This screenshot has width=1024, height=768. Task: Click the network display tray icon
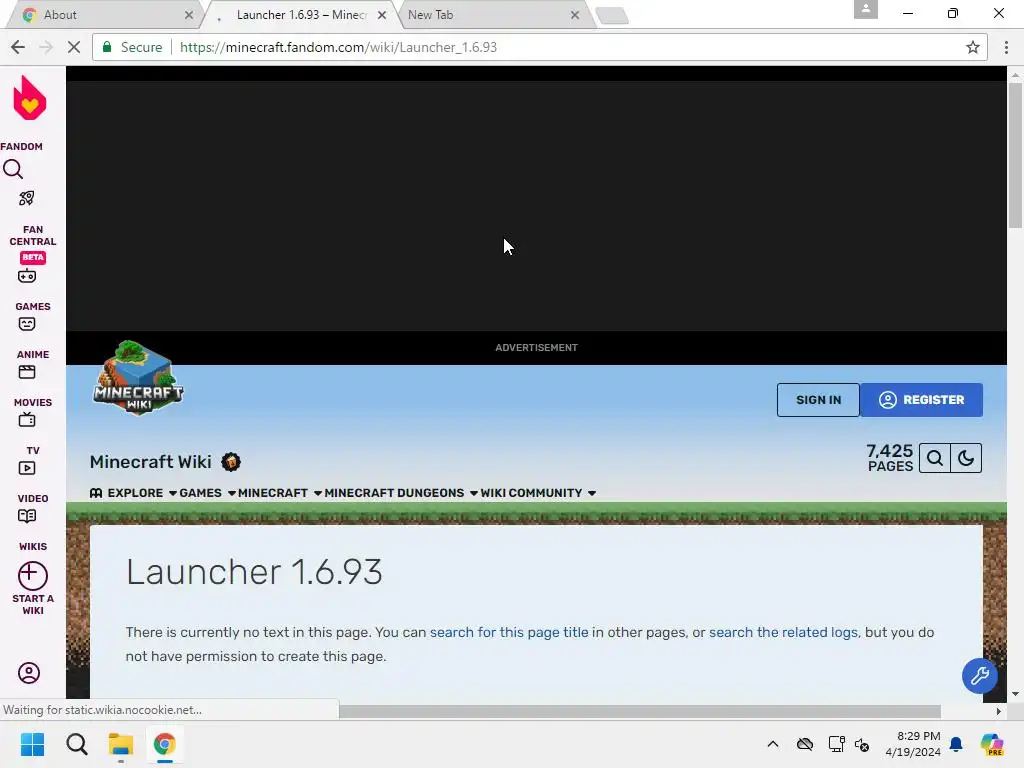[836, 744]
